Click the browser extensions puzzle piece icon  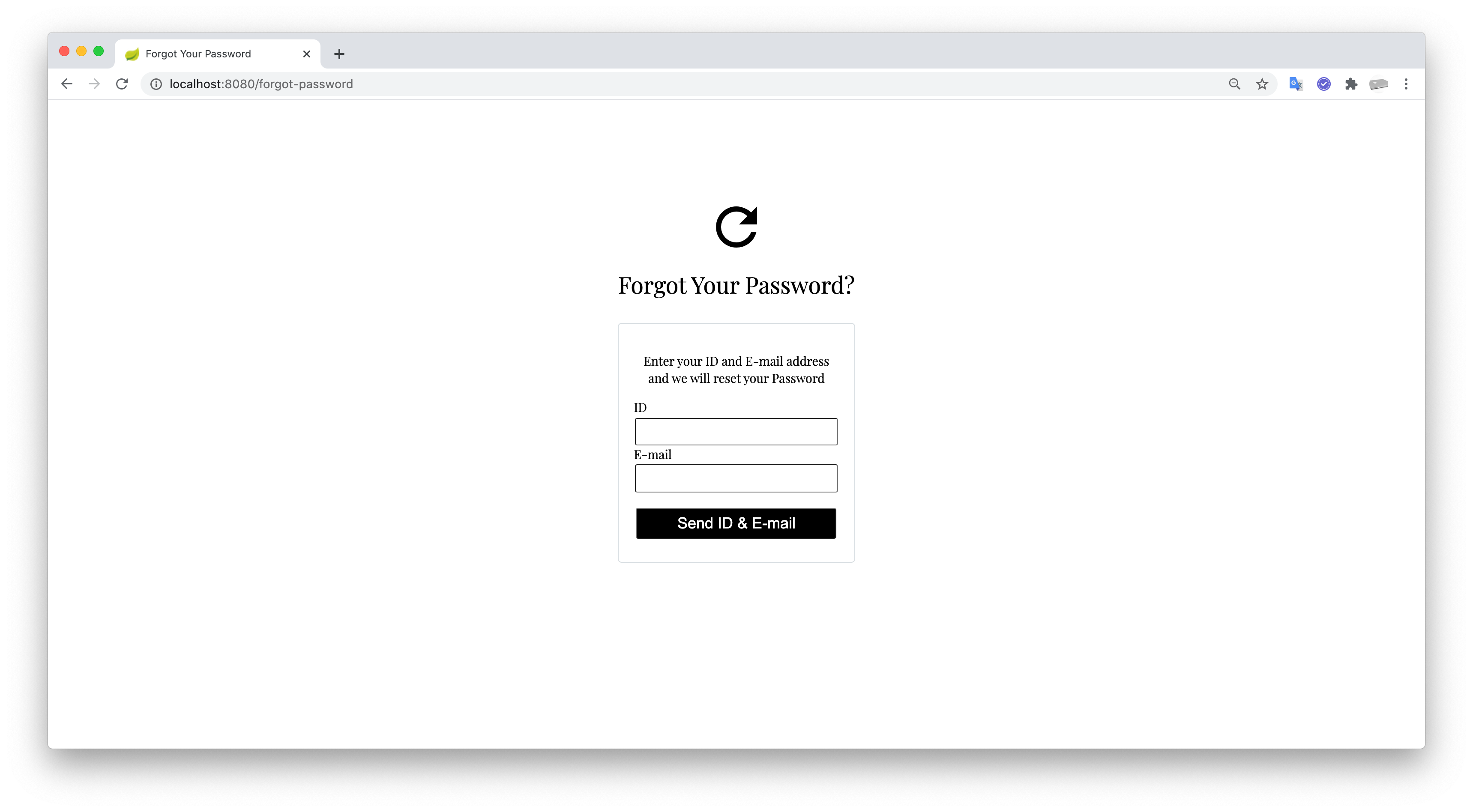(1351, 83)
